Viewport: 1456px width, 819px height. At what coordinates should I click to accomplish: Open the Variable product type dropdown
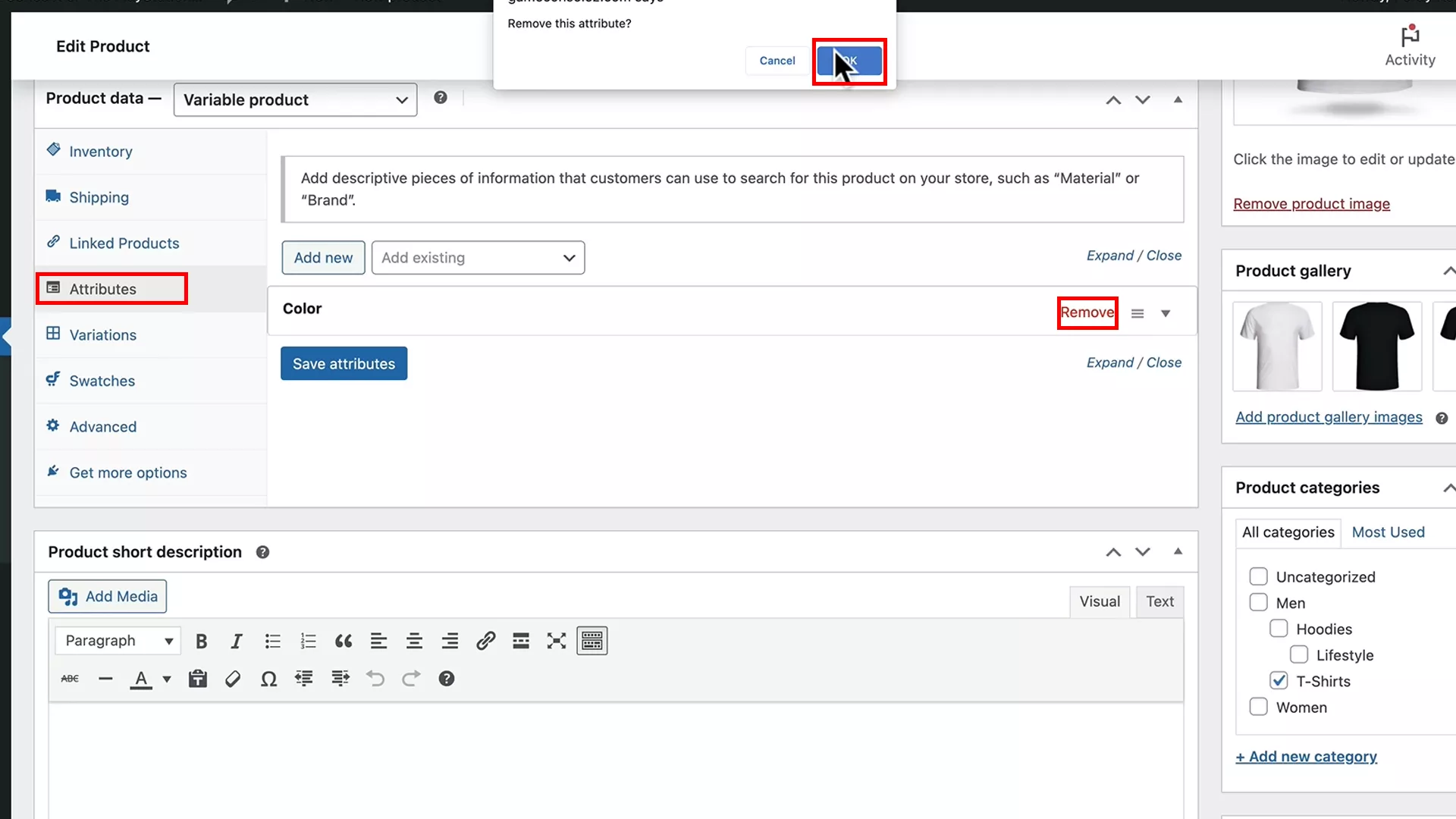[295, 99]
